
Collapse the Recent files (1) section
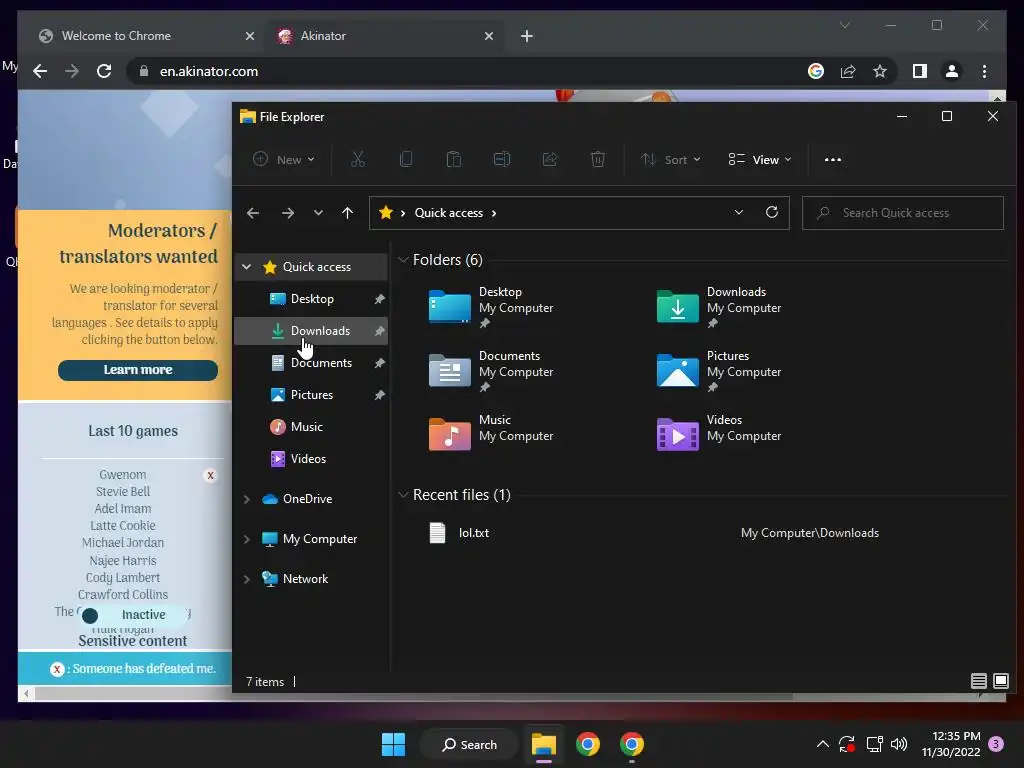[403, 495]
